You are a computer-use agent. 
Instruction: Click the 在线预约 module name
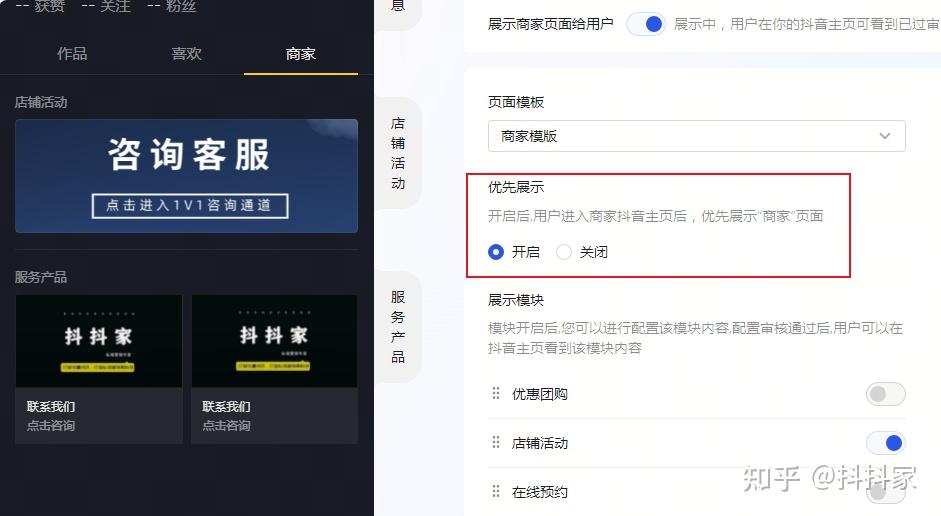click(x=540, y=493)
